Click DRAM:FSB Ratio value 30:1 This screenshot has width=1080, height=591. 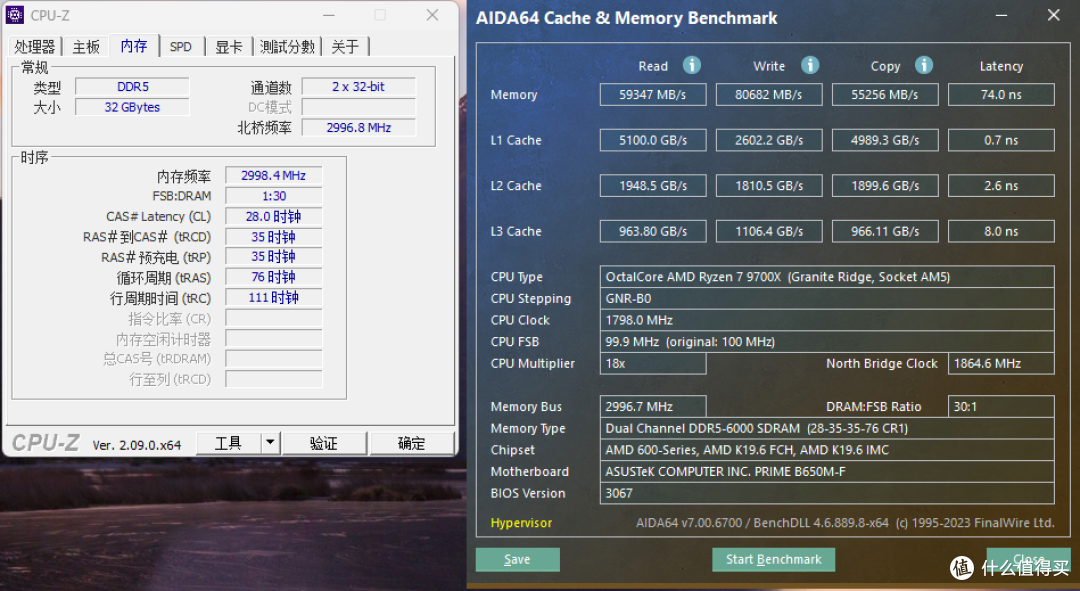tap(1001, 406)
